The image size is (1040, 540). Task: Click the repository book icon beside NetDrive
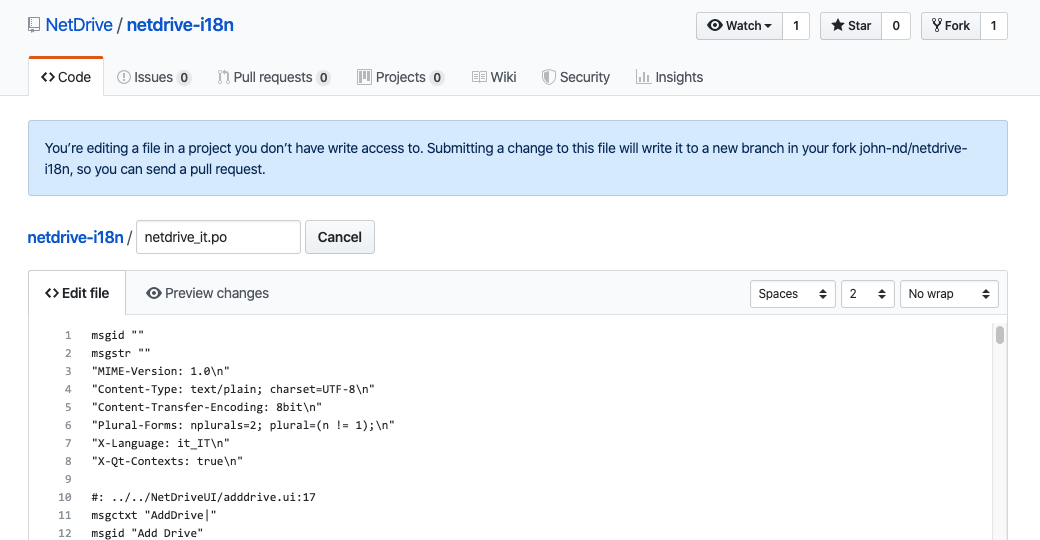click(x=34, y=25)
